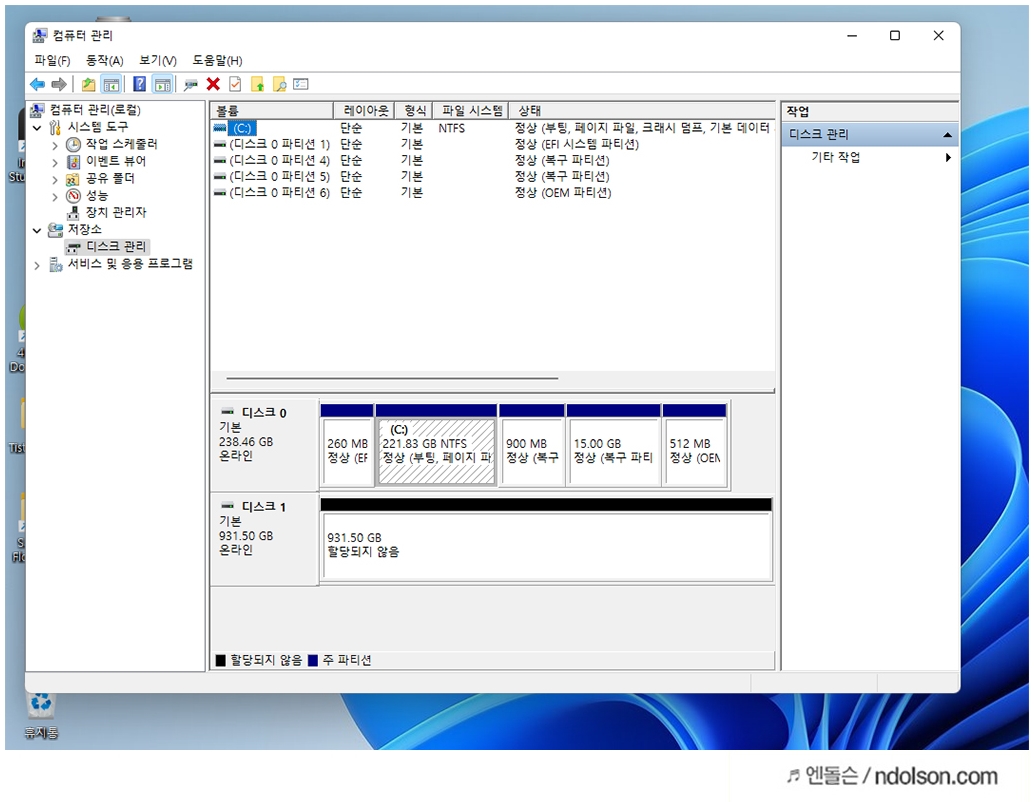The height and width of the screenshot is (802, 1034).
Task: Click the 공유 폴더 icon in tree
Action: coord(73,179)
